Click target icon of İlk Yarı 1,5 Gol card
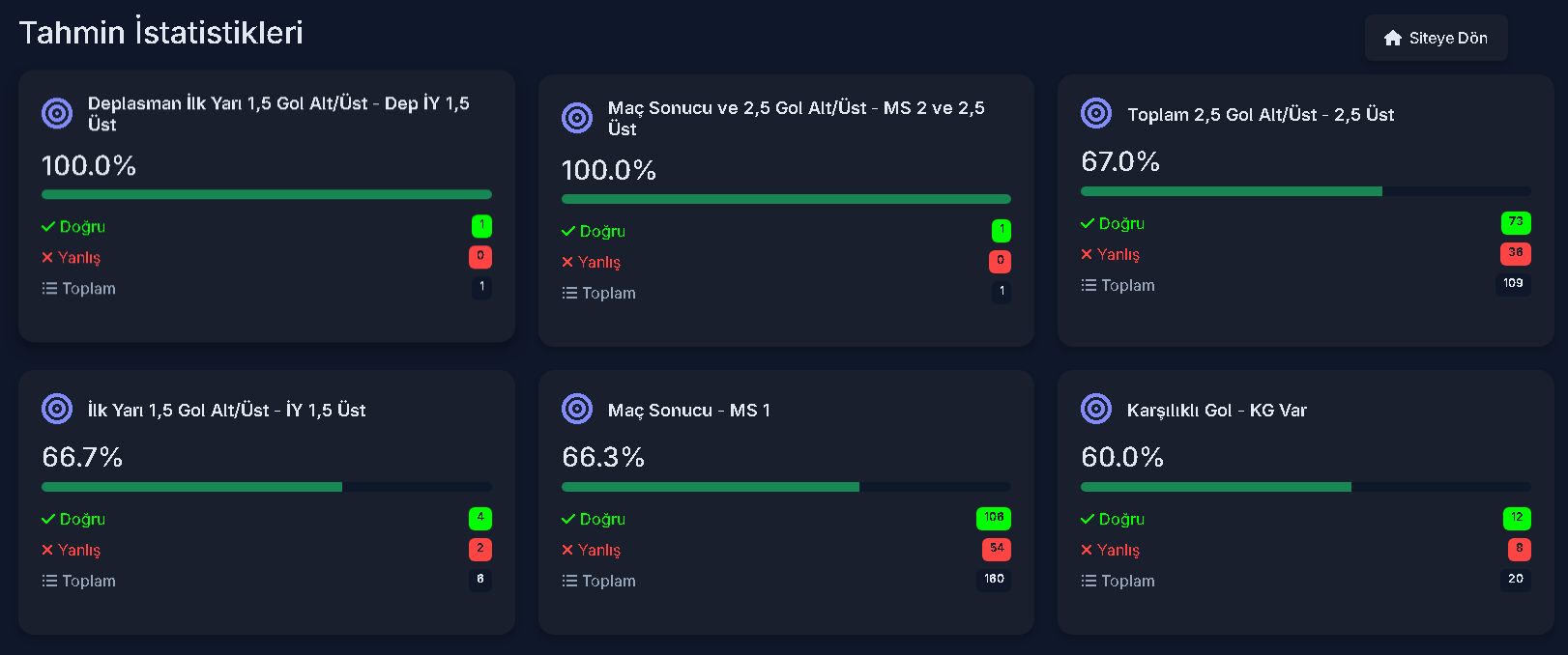Screen dimensions: 1568x655 coord(57,409)
